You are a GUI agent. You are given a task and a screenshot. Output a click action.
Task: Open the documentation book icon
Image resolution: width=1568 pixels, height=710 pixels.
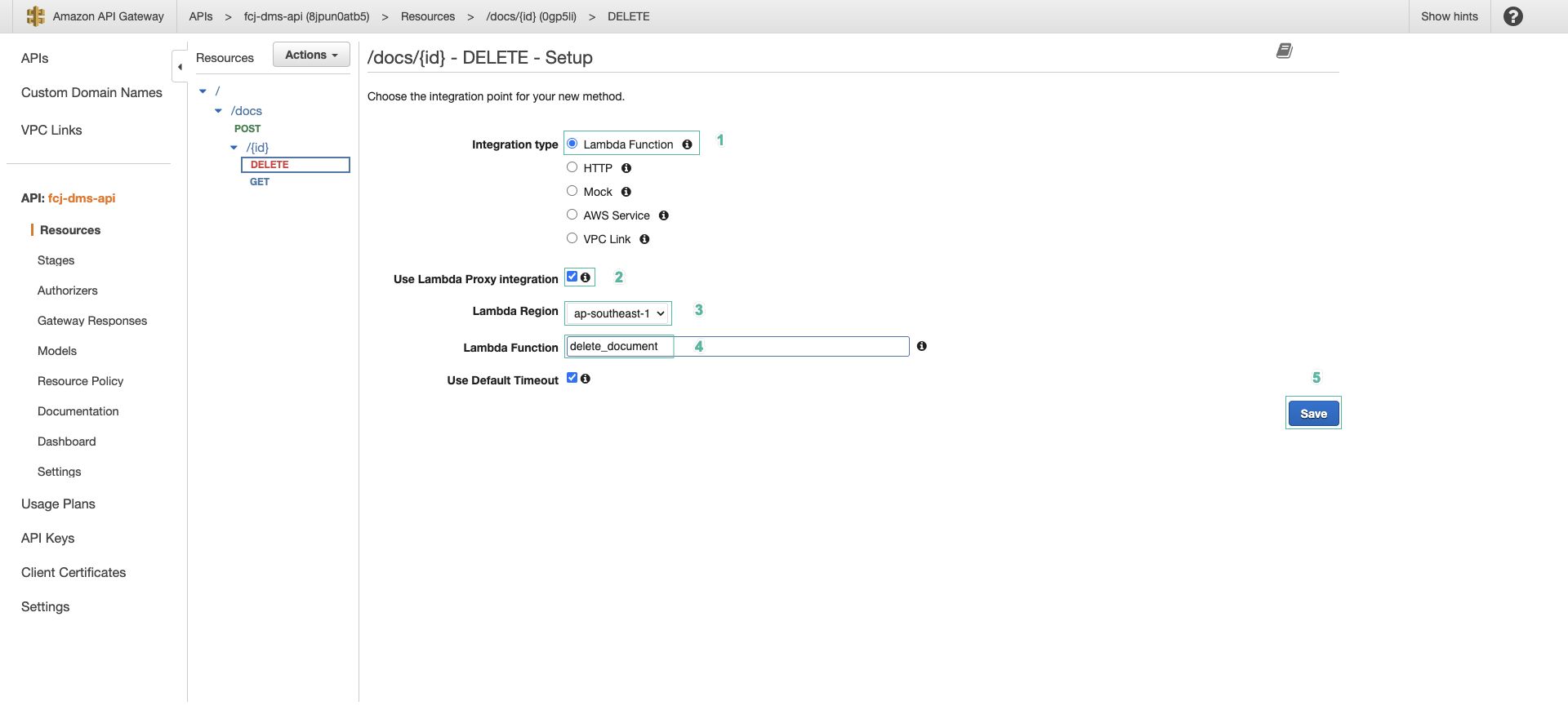(1285, 51)
